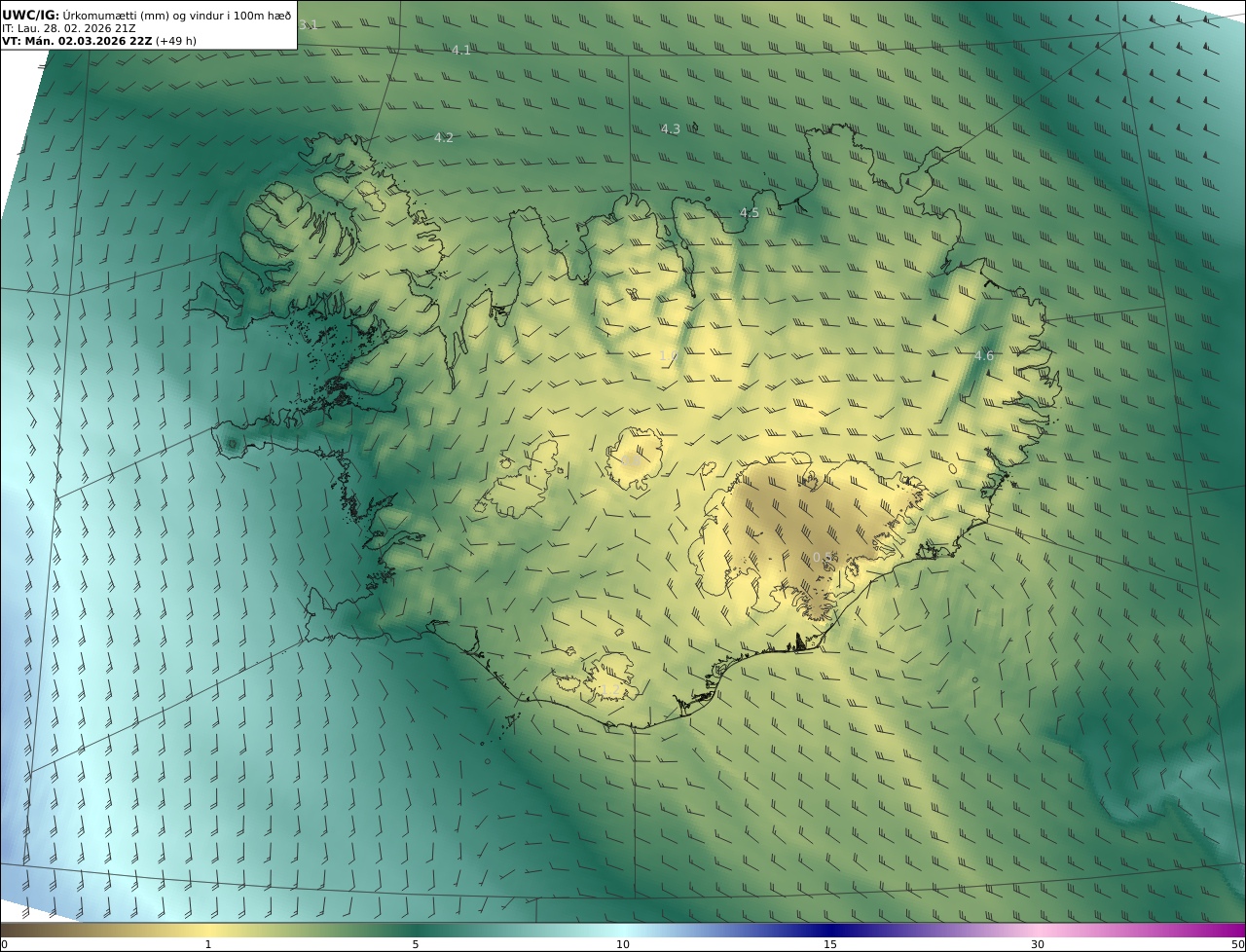This screenshot has height=952, width=1246.
Task: Click the valid time line "VT: Mán. 02.03.2026 22Z"
Action: coord(77,41)
